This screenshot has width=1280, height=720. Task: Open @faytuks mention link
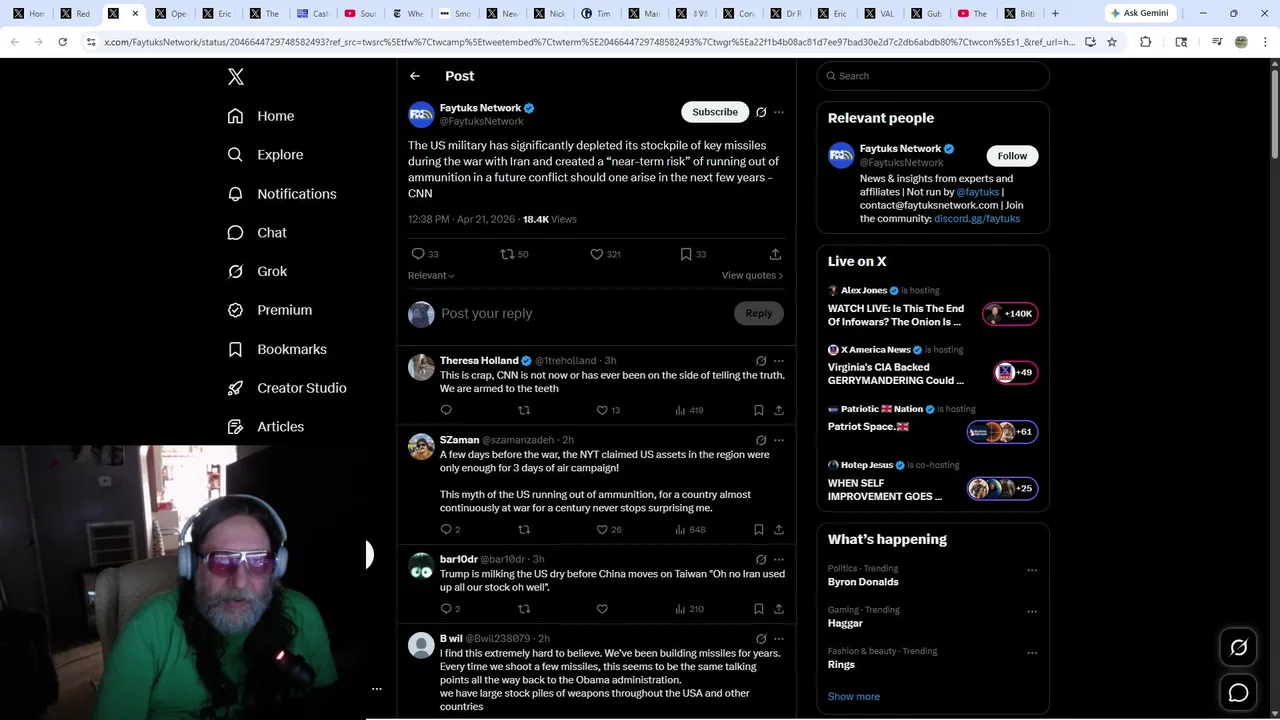(978, 192)
